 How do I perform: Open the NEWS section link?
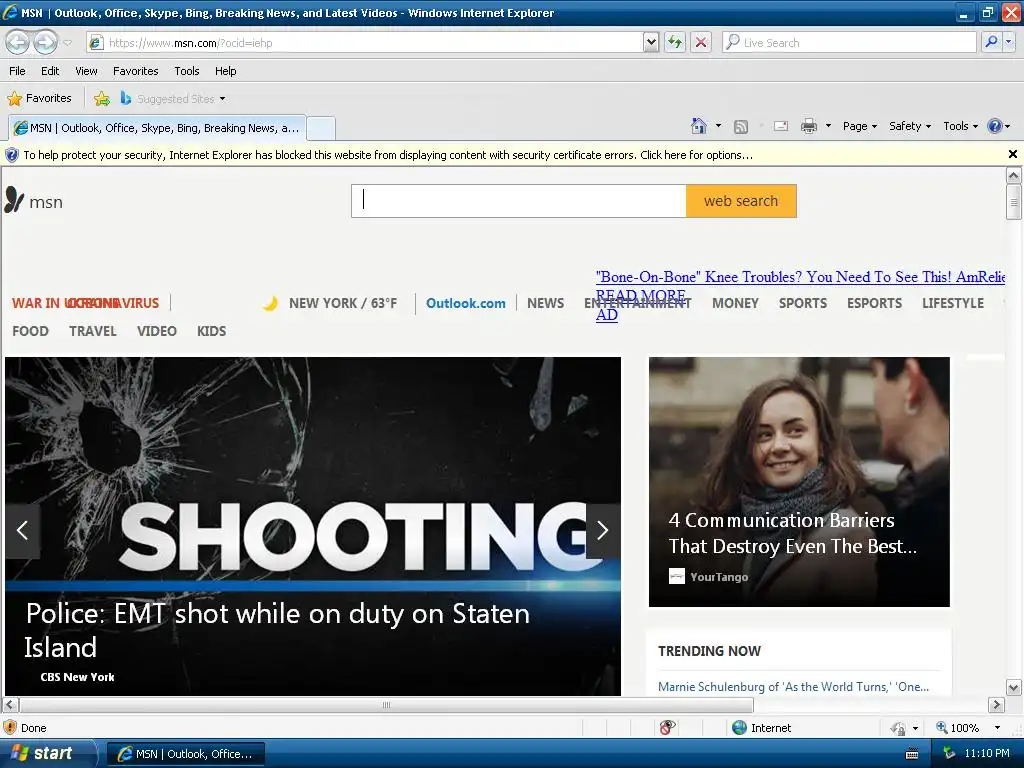coord(545,303)
